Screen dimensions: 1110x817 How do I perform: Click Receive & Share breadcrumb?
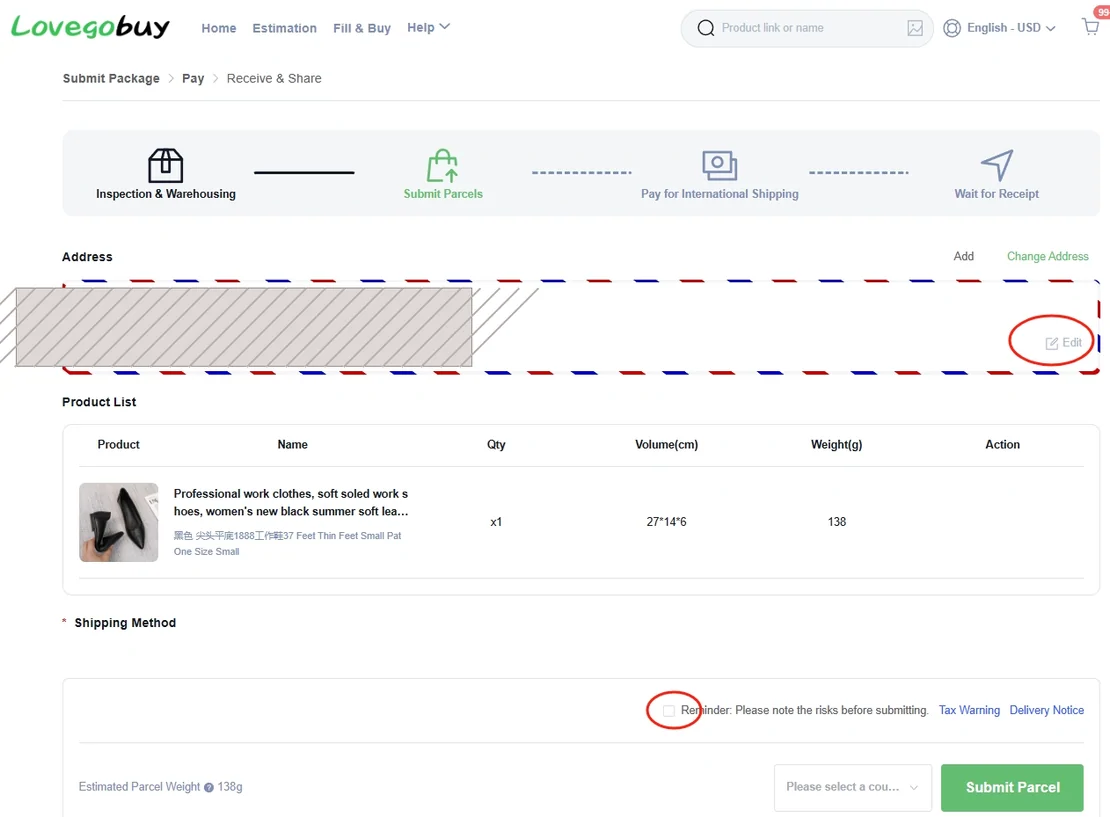pyautogui.click(x=274, y=79)
